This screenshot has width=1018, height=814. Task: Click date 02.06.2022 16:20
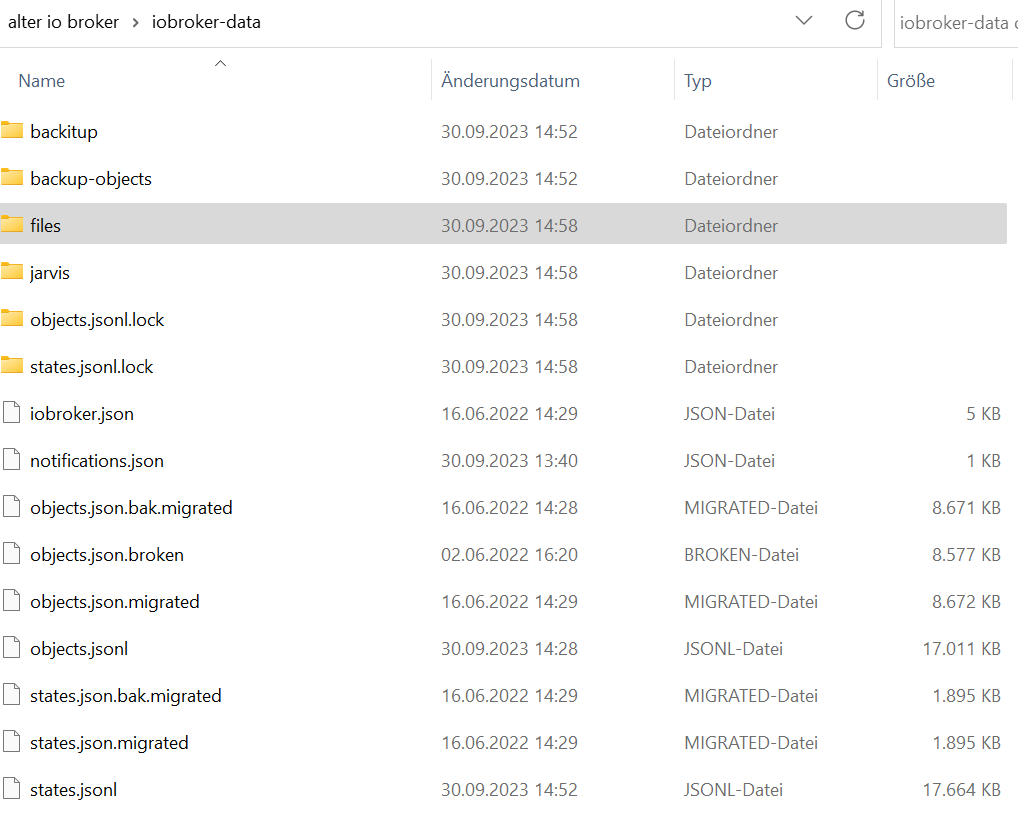(509, 555)
